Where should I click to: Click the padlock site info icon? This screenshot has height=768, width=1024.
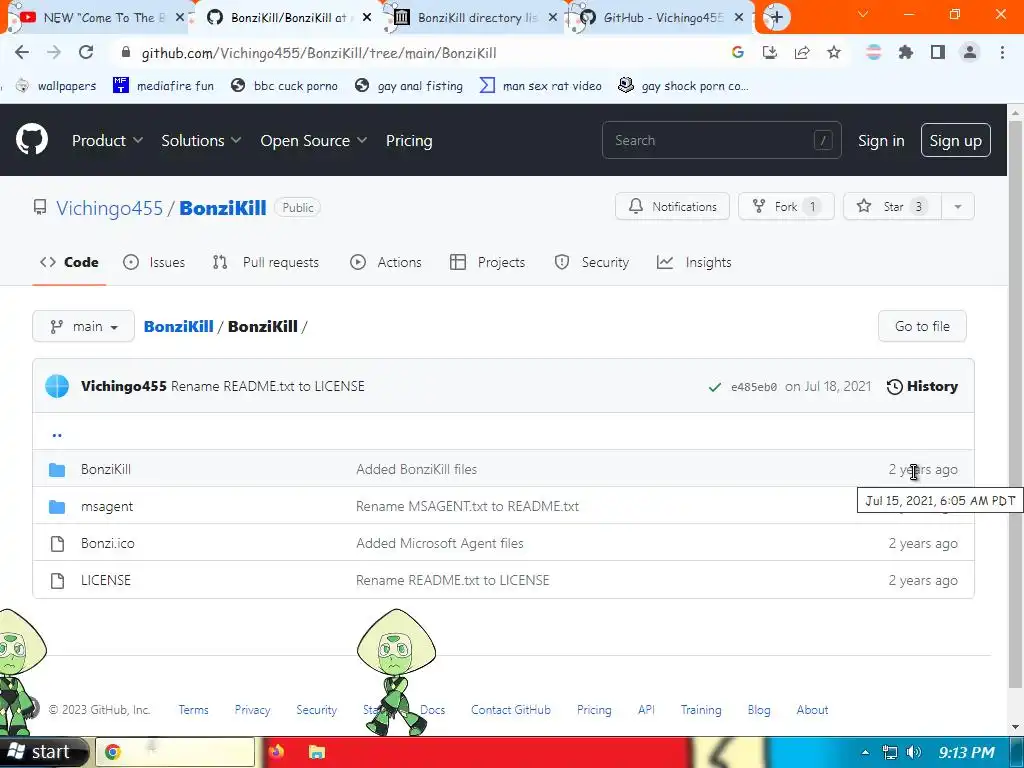tap(126, 53)
